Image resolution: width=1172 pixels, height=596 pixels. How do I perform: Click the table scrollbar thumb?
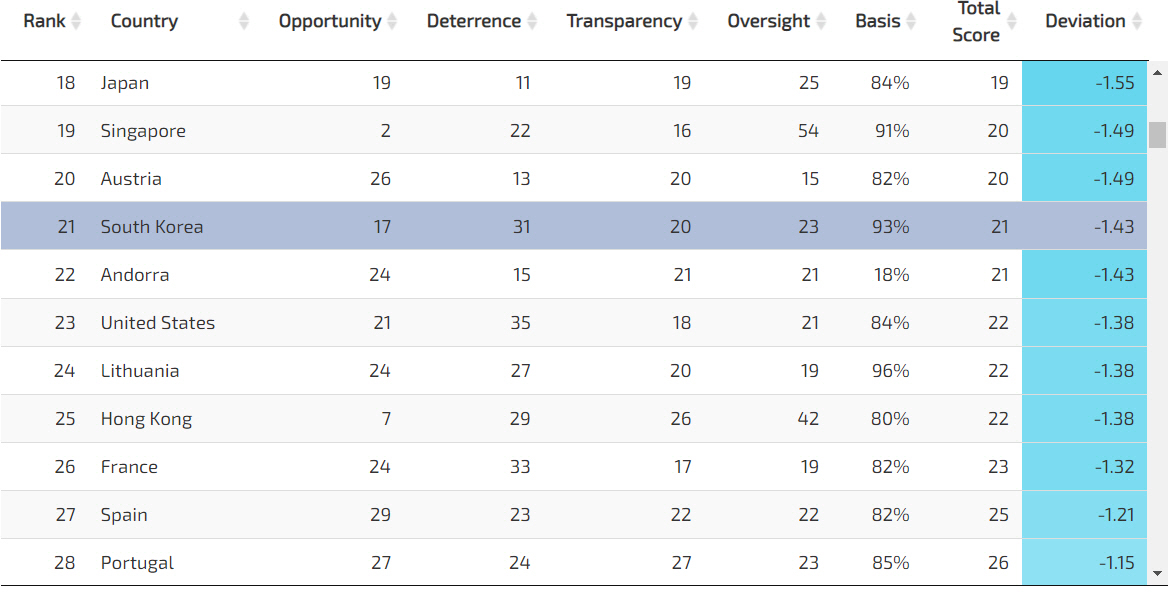tap(1158, 134)
